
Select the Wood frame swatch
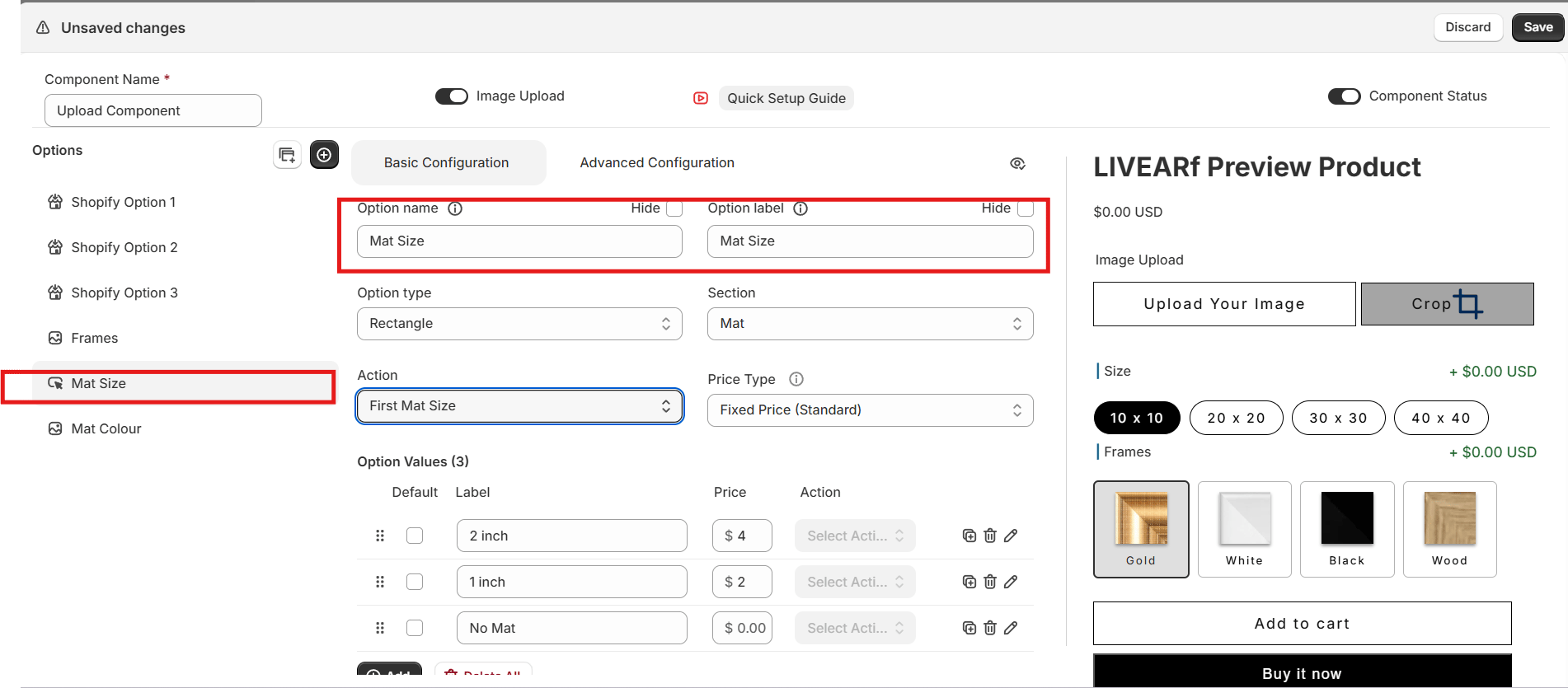(x=1449, y=529)
